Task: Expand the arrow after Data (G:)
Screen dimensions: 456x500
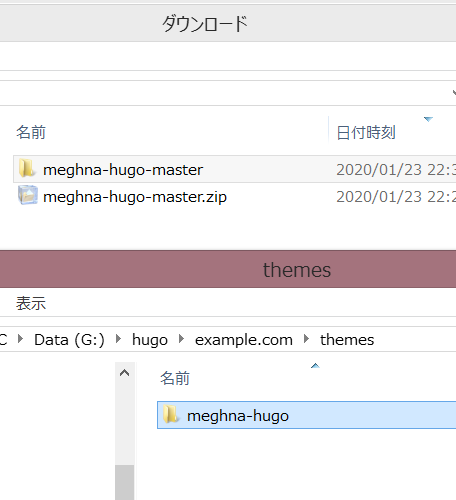Action: [x=118, y=339]
